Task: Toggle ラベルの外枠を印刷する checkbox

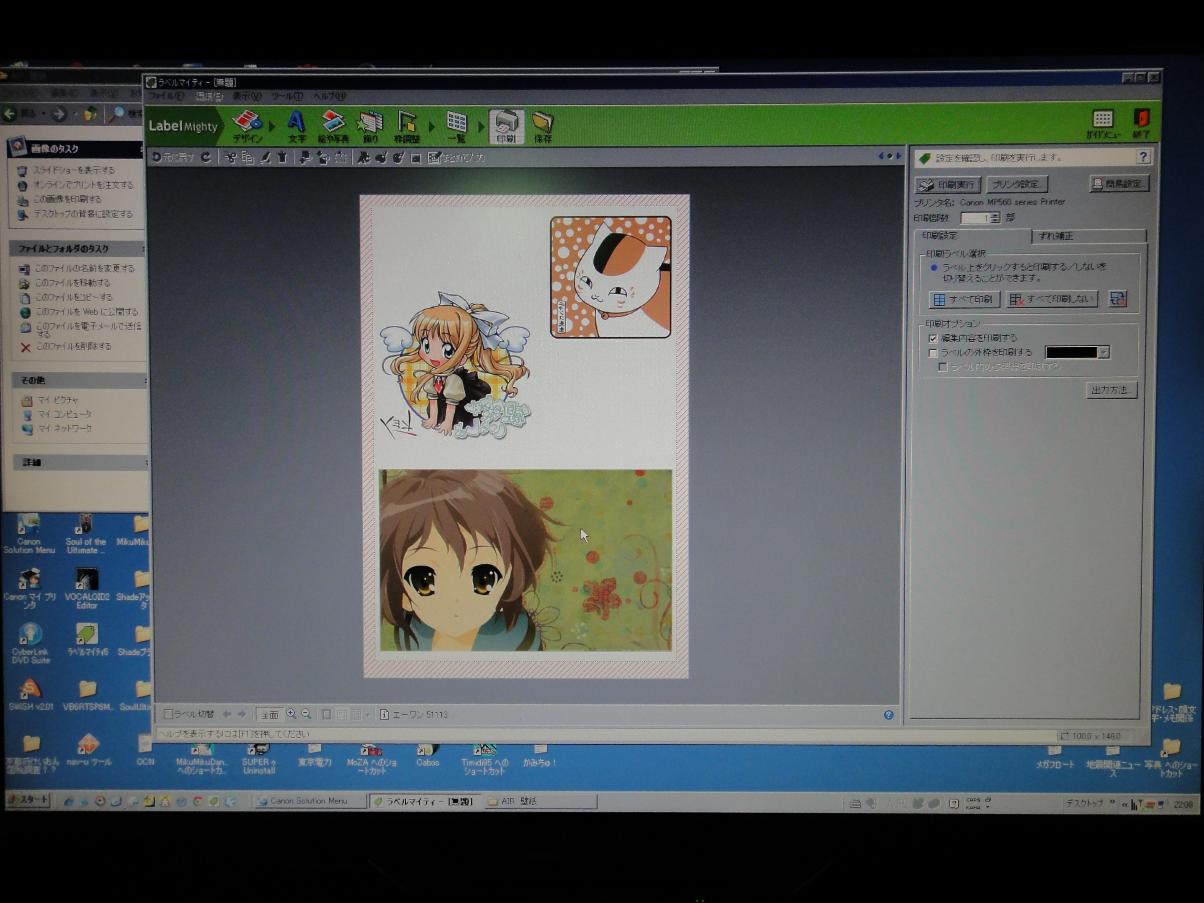Action: point(933,352)
